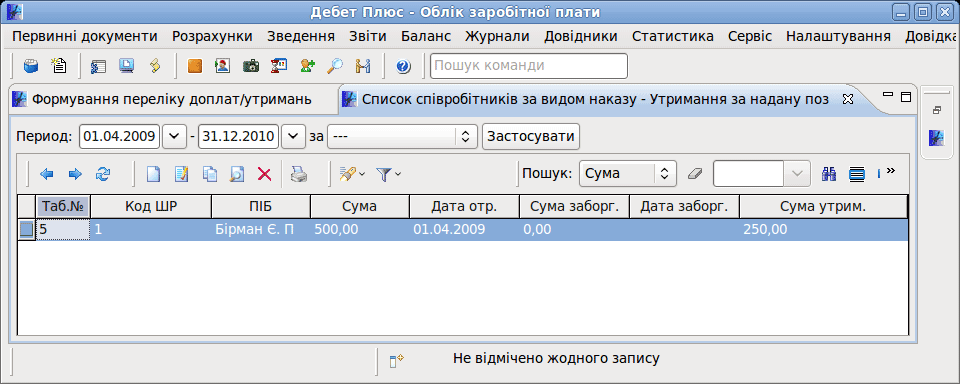Open the Довідники menu
Image resolution: width=960 pixels, height=384 pixels.
[580, 36]
